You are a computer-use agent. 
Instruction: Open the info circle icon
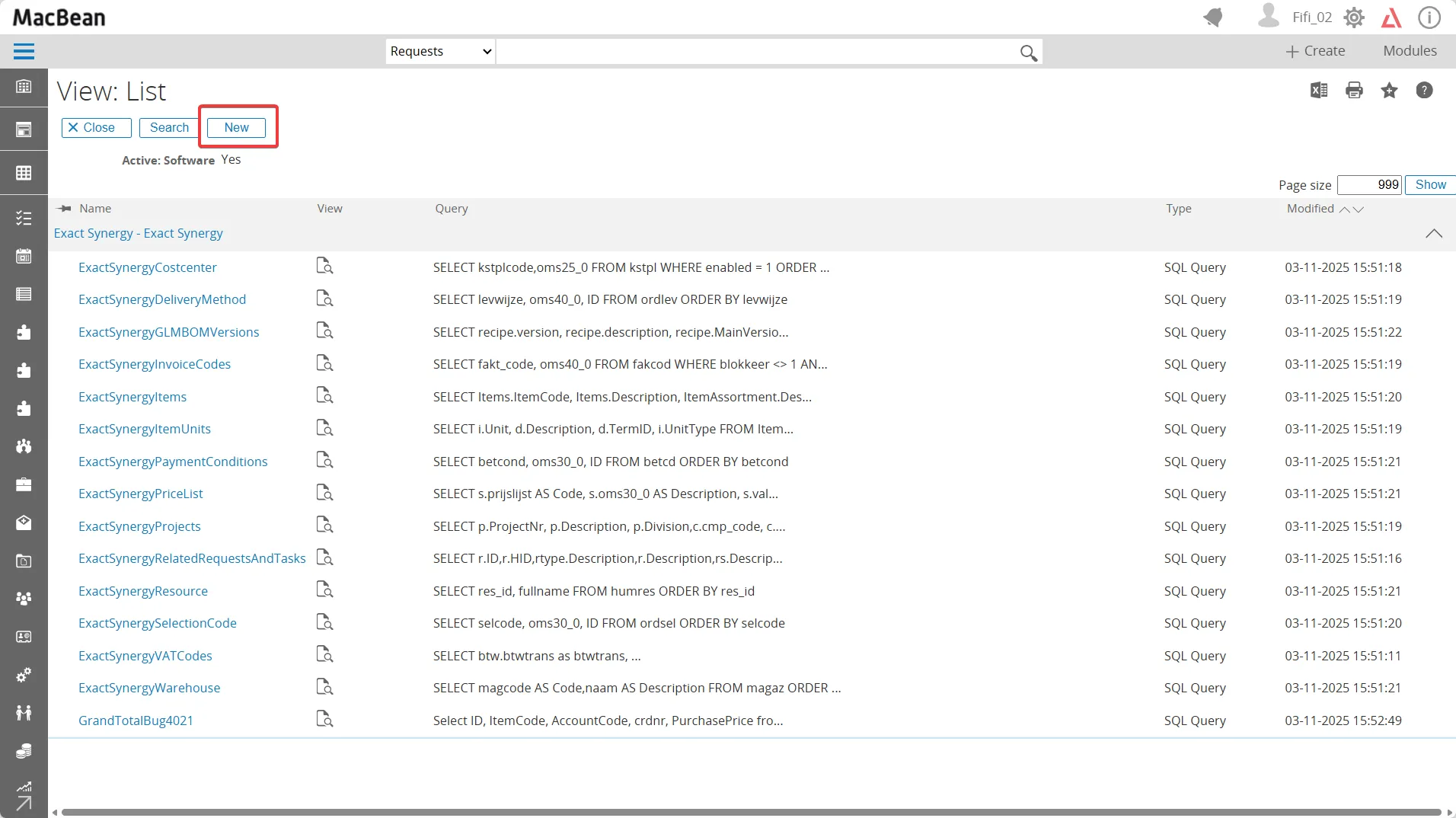[1429, 17]
